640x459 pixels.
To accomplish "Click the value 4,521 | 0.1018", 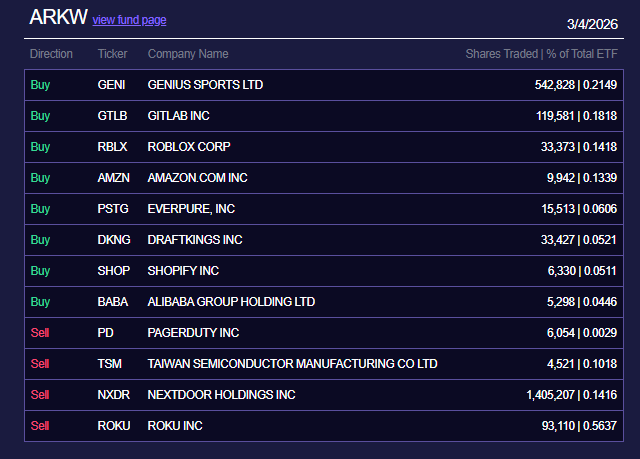I will coord(582,364).
